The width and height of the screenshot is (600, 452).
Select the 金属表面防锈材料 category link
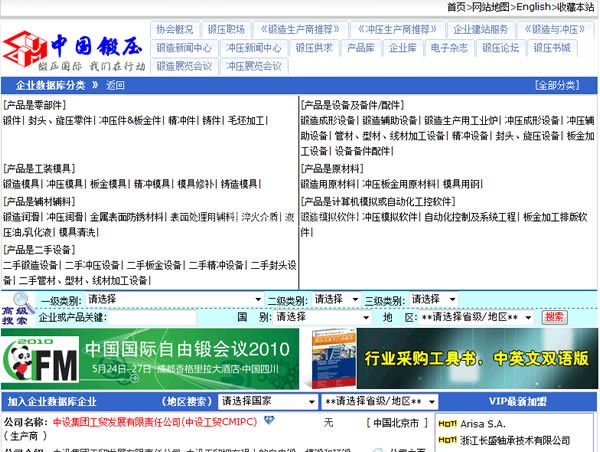[127, 217]
